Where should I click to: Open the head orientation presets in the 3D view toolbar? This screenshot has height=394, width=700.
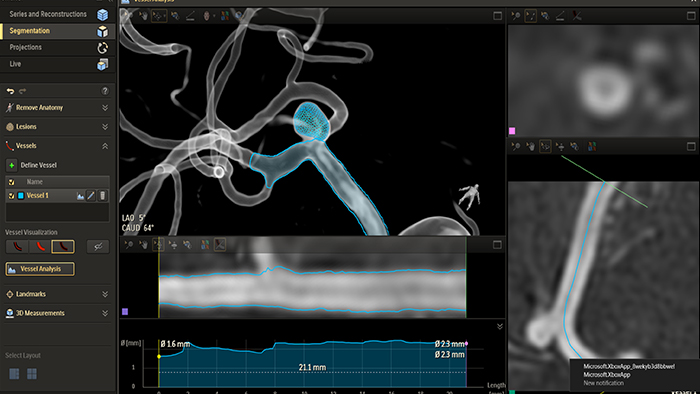pos(208,16)
